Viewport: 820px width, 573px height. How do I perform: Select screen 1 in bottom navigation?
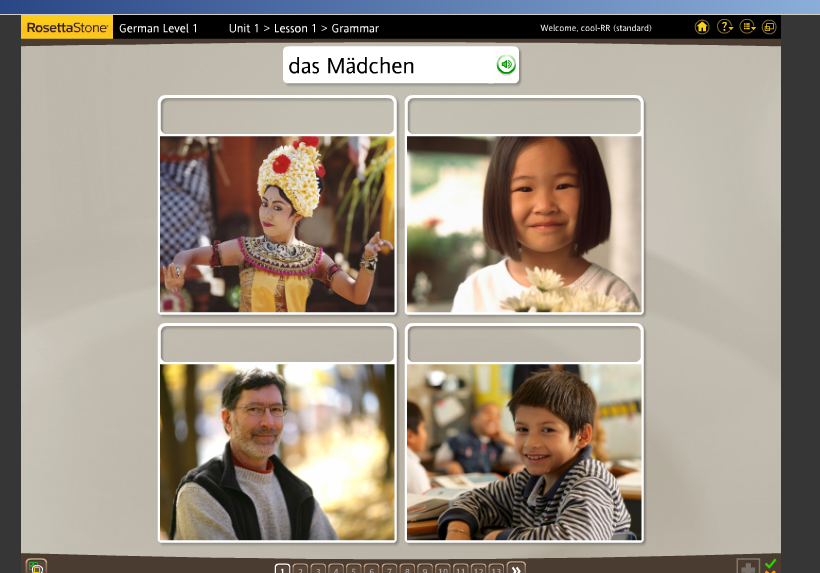(282, 569)
